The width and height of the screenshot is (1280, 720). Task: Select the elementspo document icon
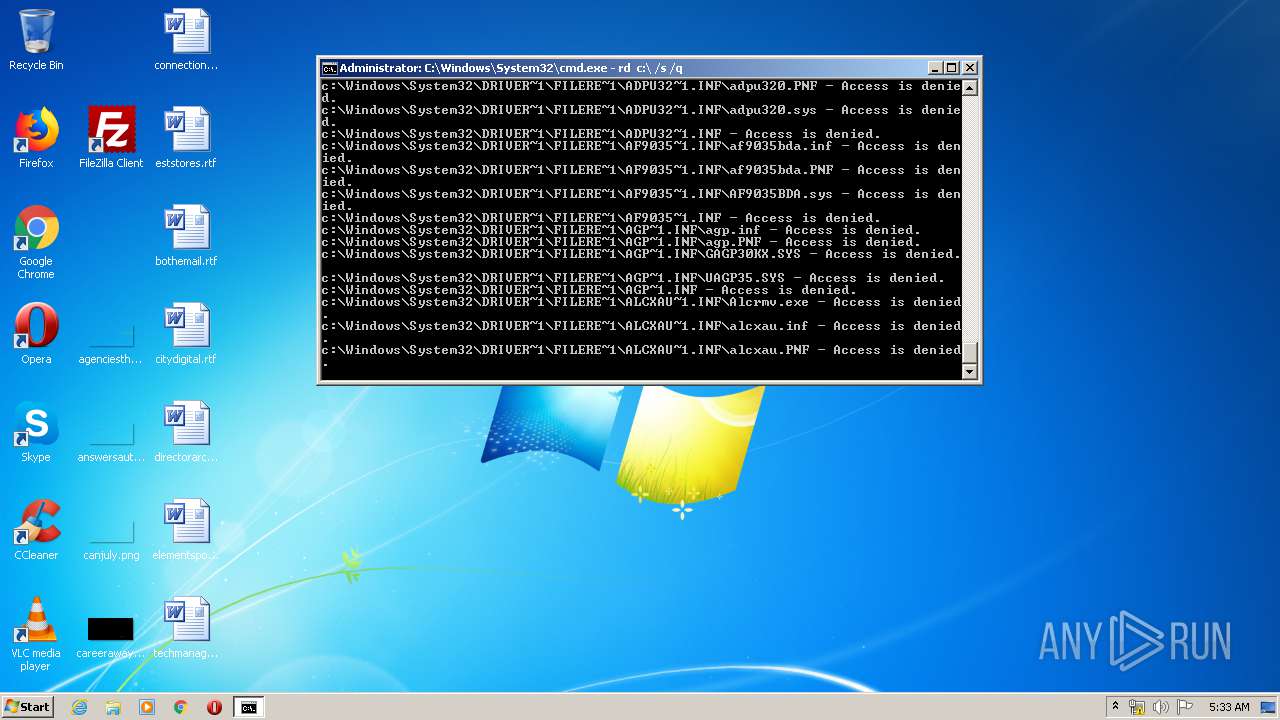186,530
